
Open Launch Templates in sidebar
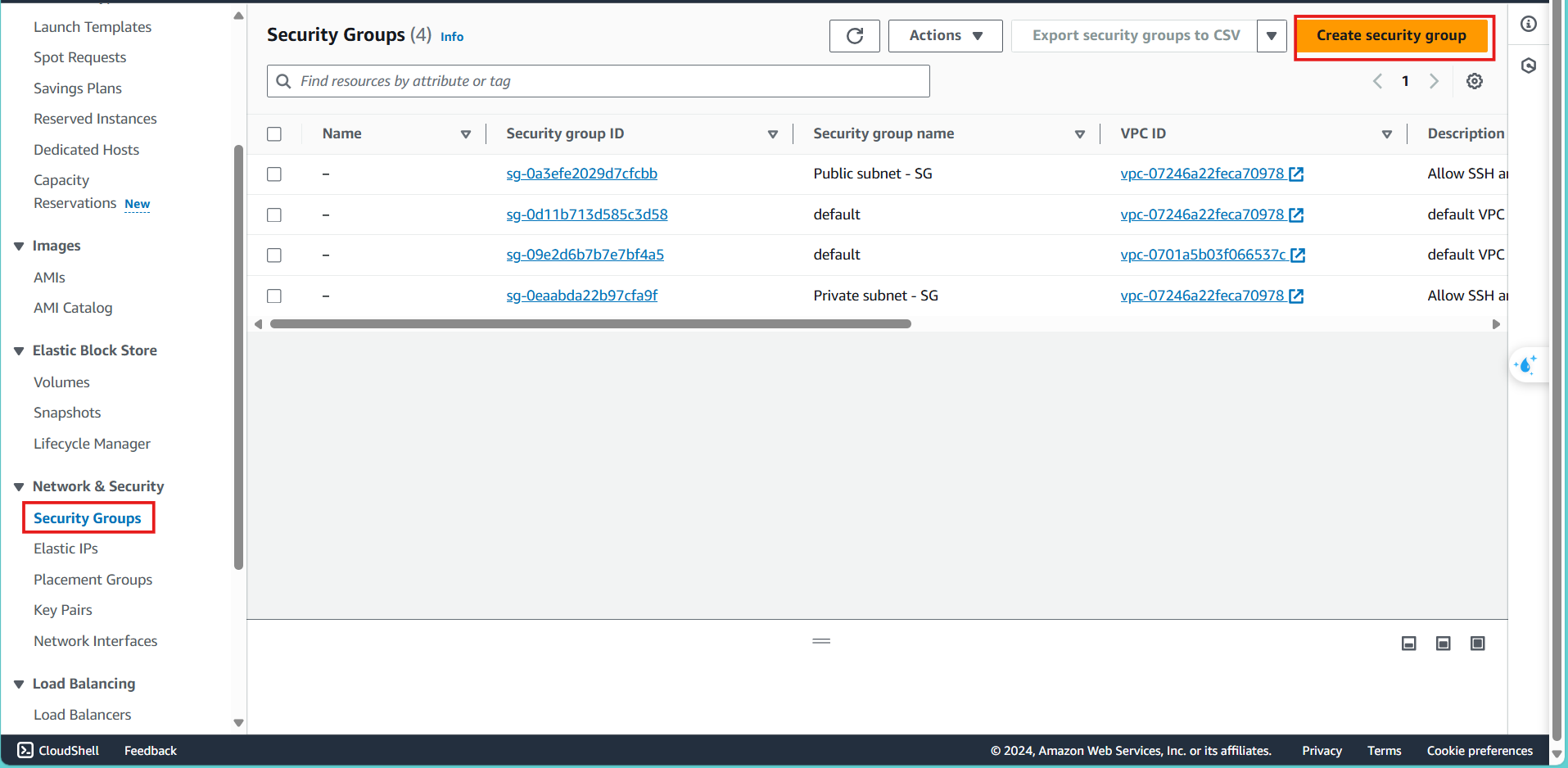[93, 27]
